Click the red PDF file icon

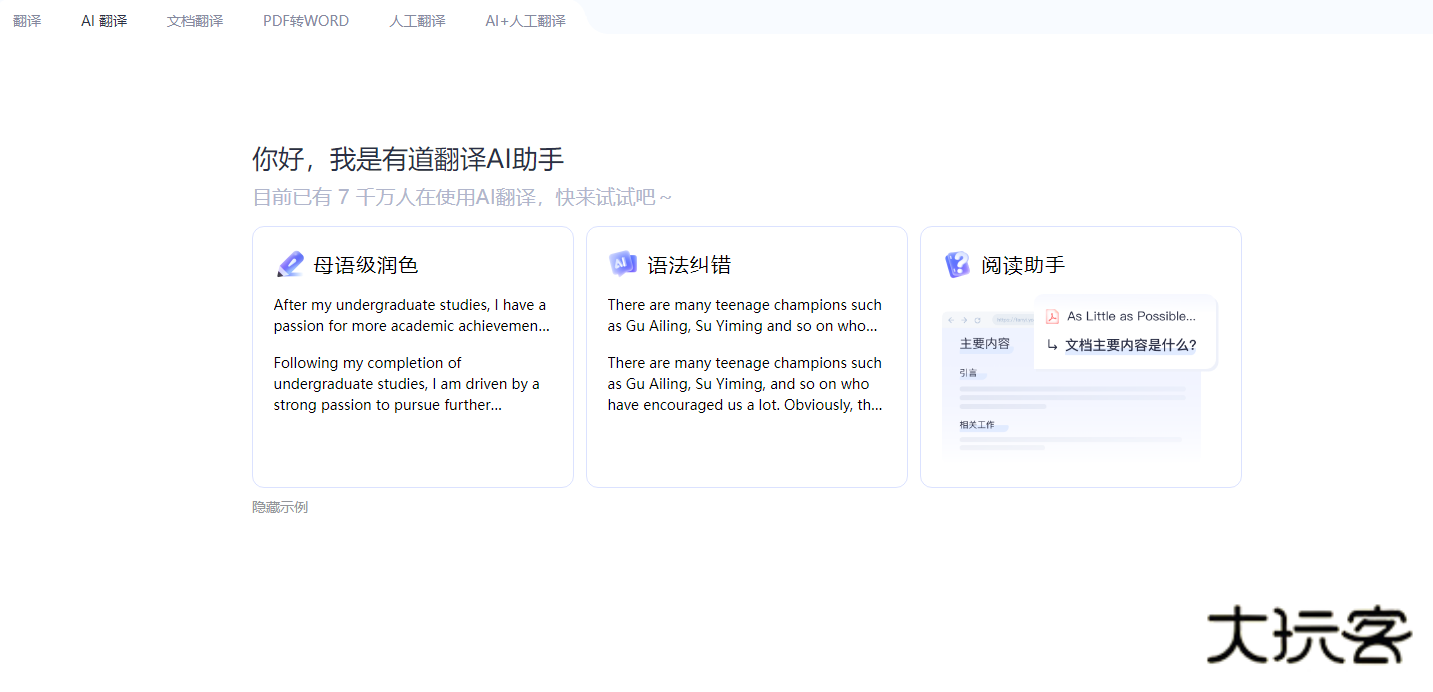1052,317
